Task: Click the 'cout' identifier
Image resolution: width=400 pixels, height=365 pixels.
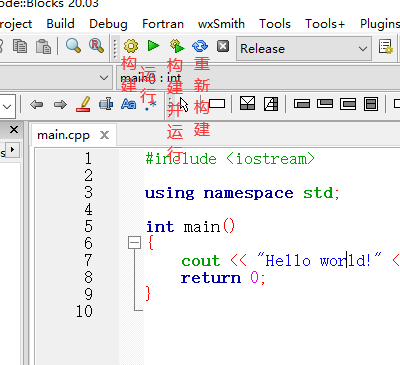Action: click(x=201, y=261)
